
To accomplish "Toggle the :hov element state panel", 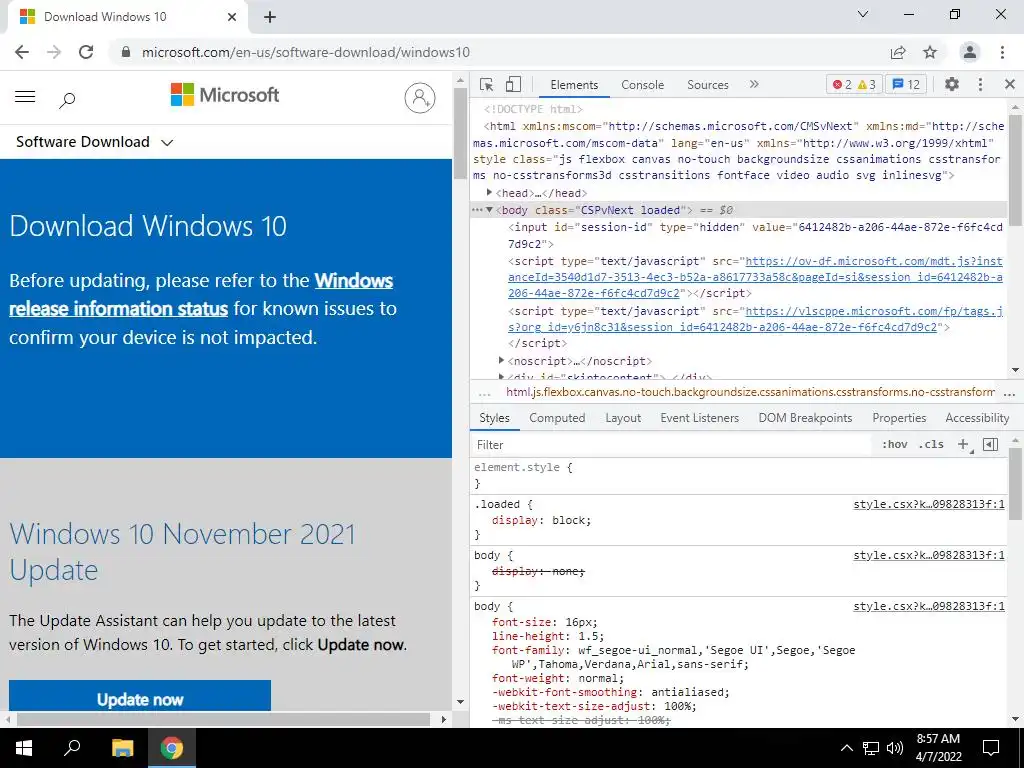I will click(895, 444).
